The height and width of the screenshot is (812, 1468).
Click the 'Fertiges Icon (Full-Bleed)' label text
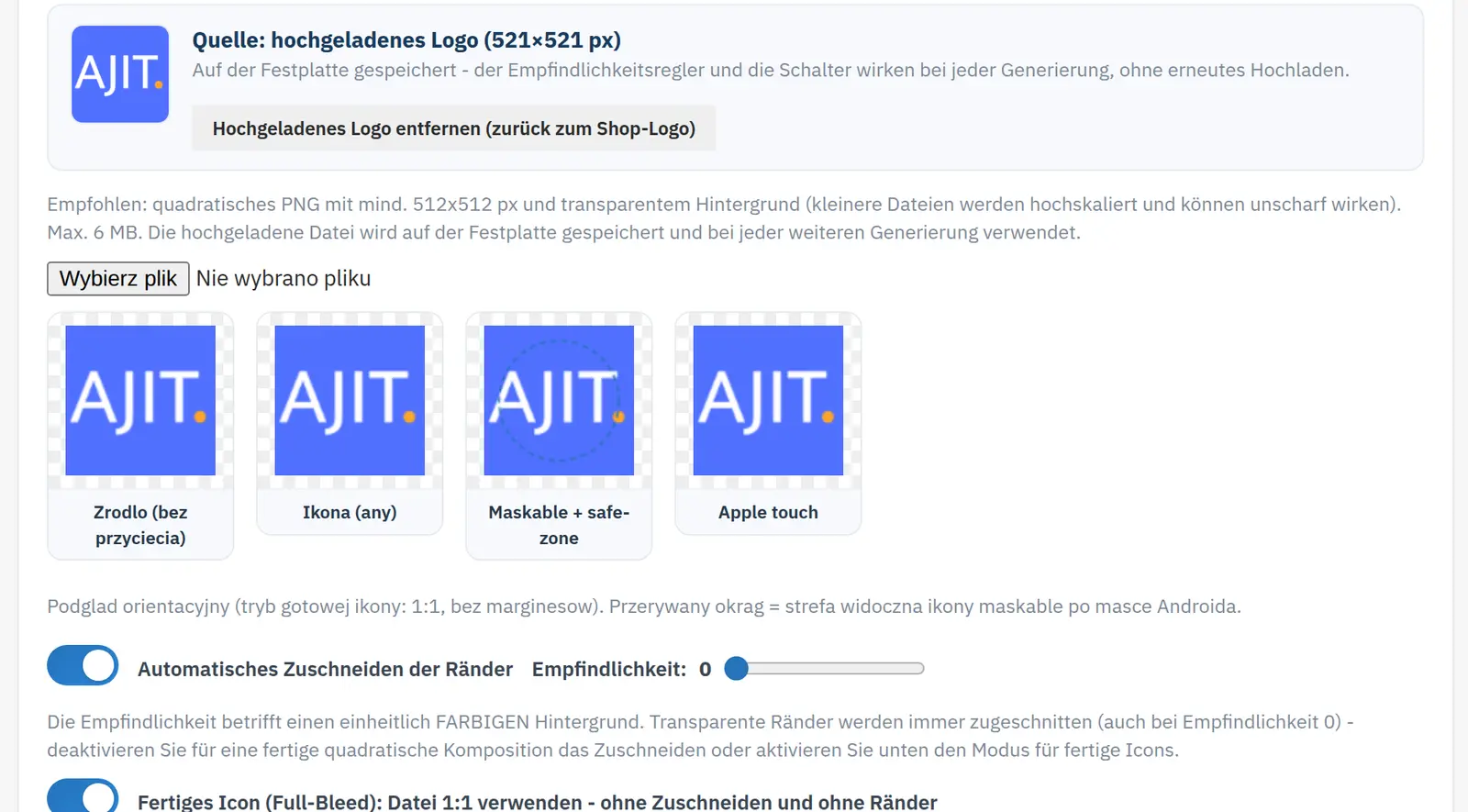point(538,802)
